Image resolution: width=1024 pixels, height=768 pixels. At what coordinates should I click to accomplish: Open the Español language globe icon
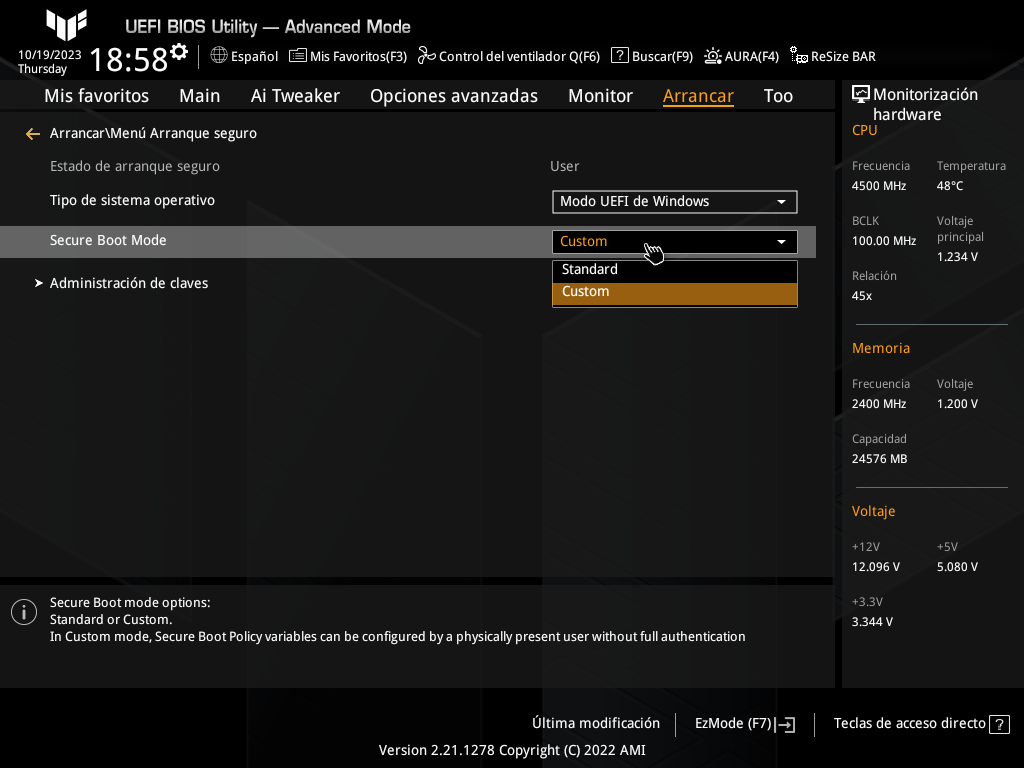[219, 56]
